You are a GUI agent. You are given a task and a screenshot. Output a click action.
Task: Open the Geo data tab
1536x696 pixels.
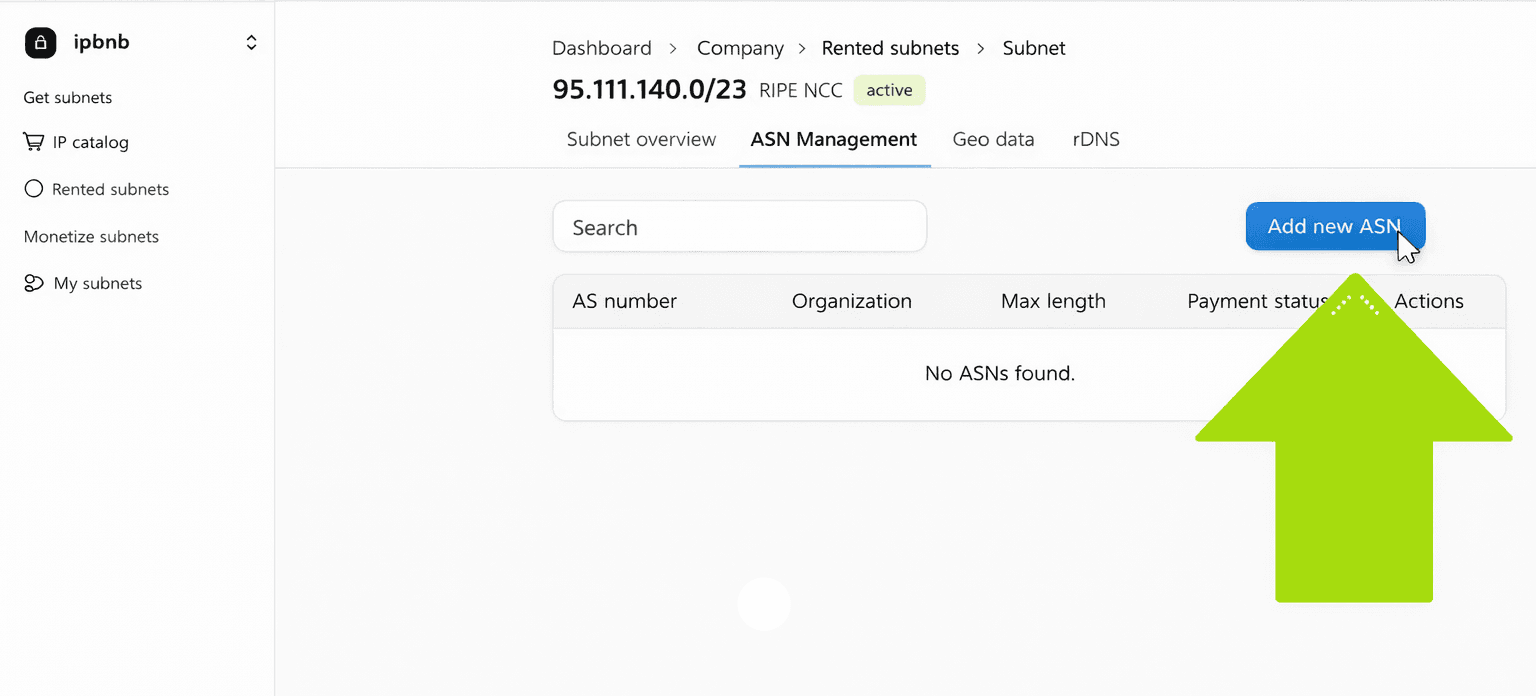tap(993, 139)
